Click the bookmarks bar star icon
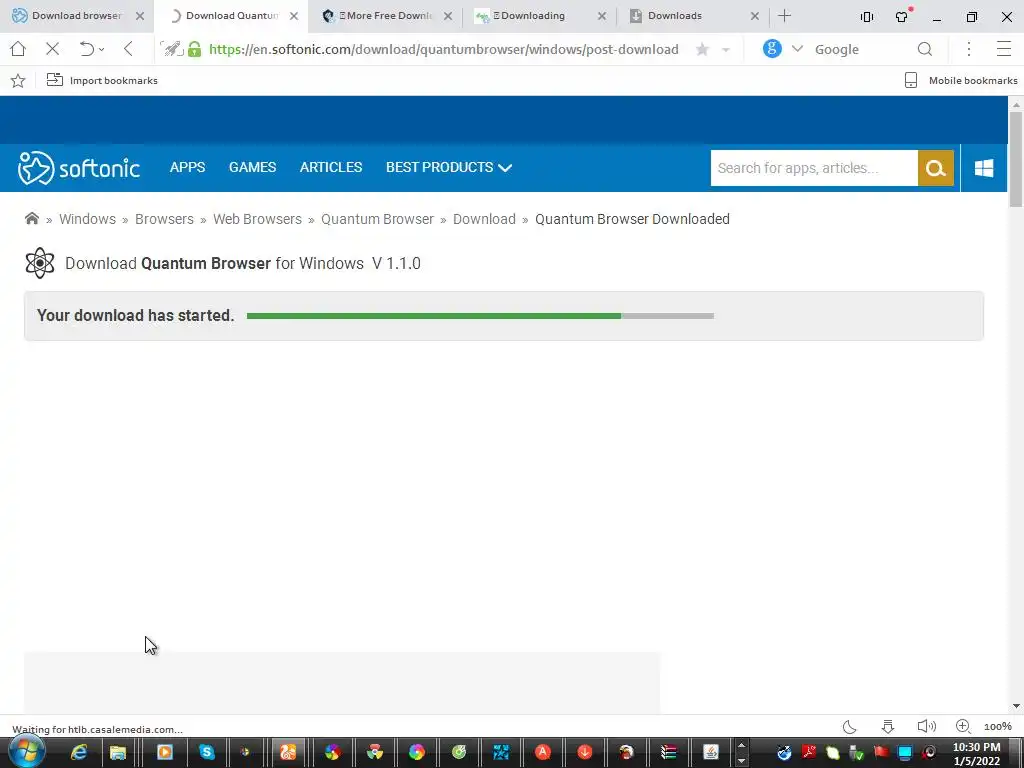This screenshot has height=768, width=1024. (18, 80)
